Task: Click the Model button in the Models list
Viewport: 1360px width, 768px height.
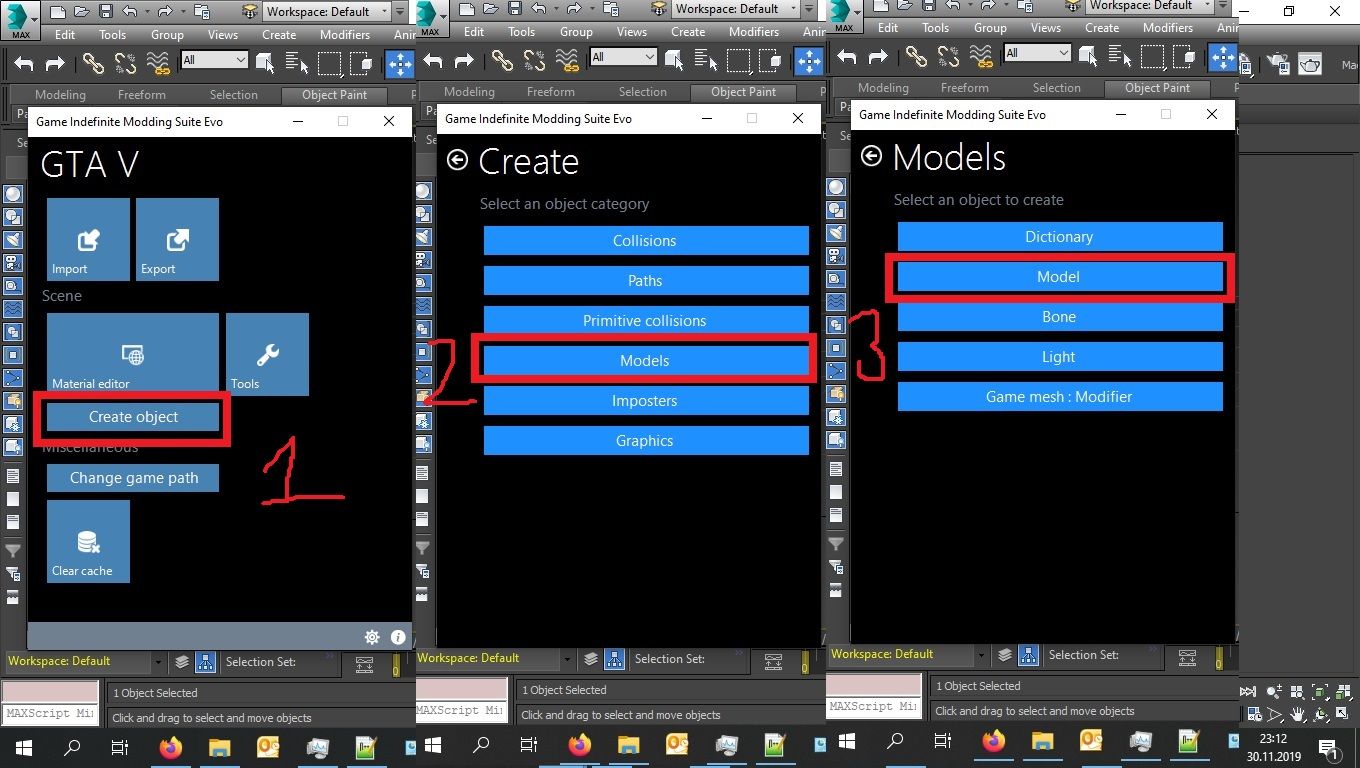Action: pyautogui.click(x=1059, y=277)
